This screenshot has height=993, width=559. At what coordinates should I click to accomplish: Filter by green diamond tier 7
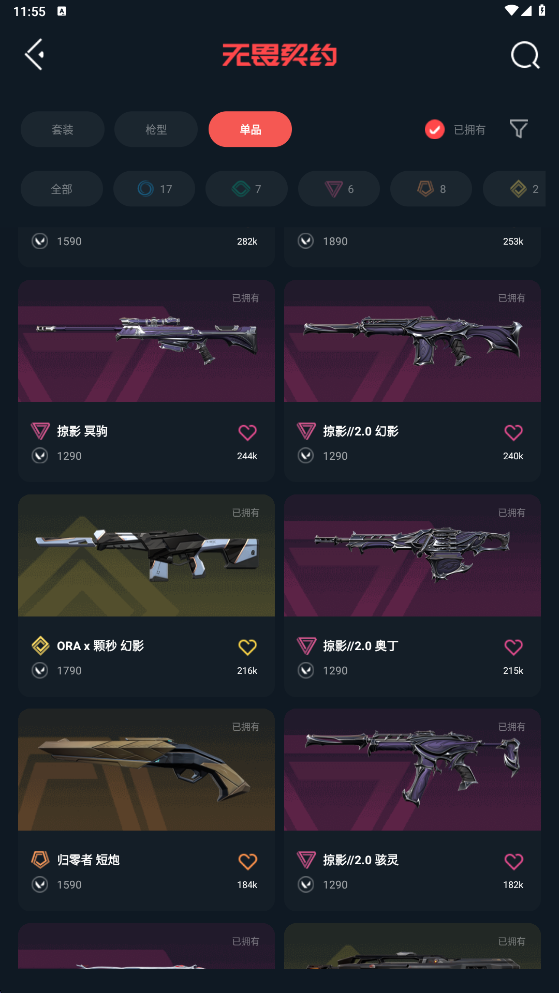[x=247, y=189]
